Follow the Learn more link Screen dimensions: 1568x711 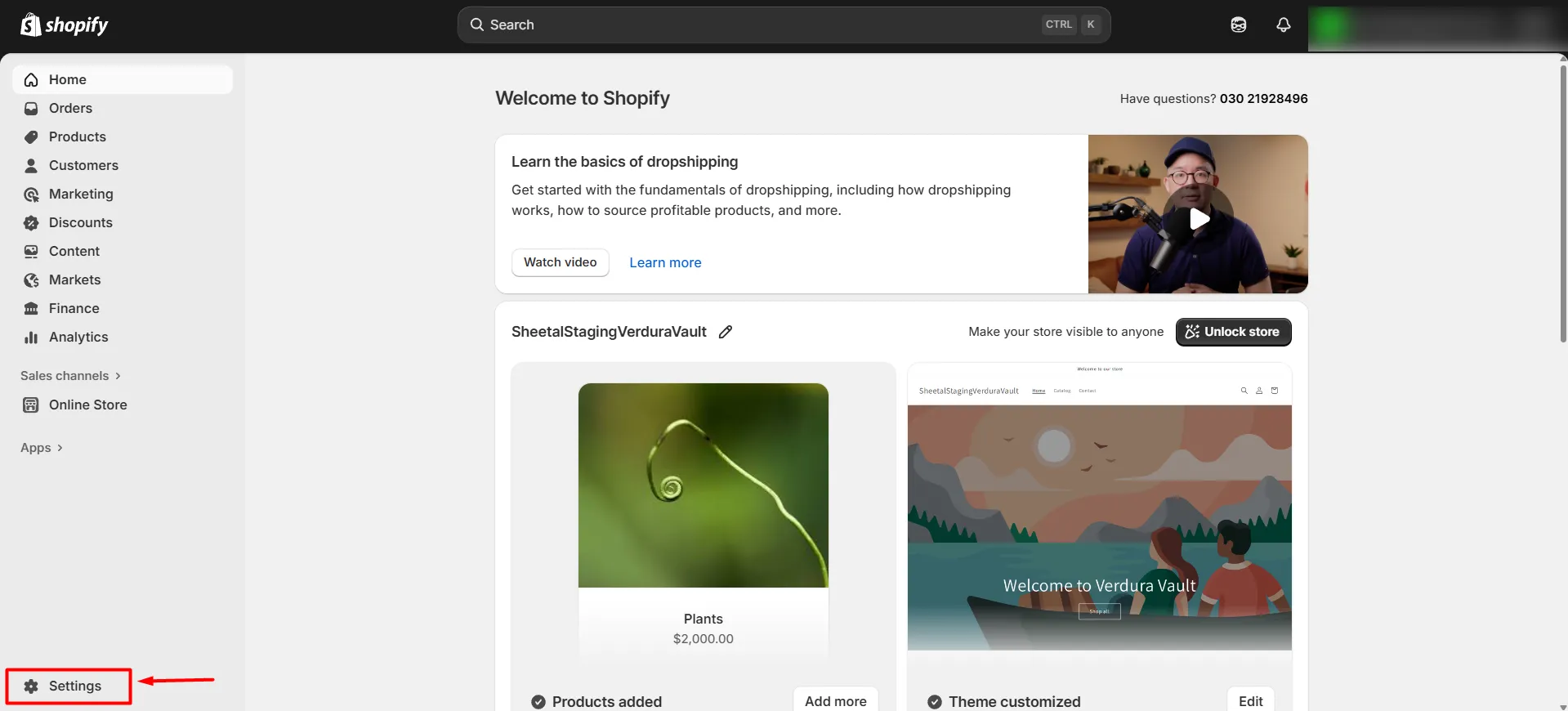click(x=665, y=262)
